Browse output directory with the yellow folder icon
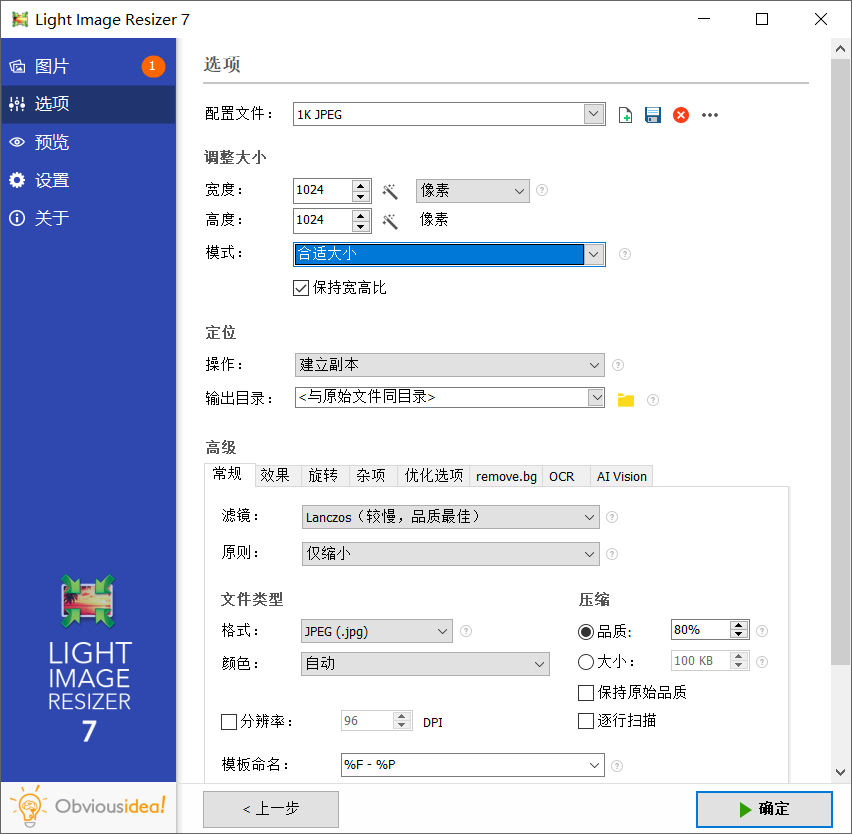The width and height of the screenshot is (852, 834). [625, 397]
